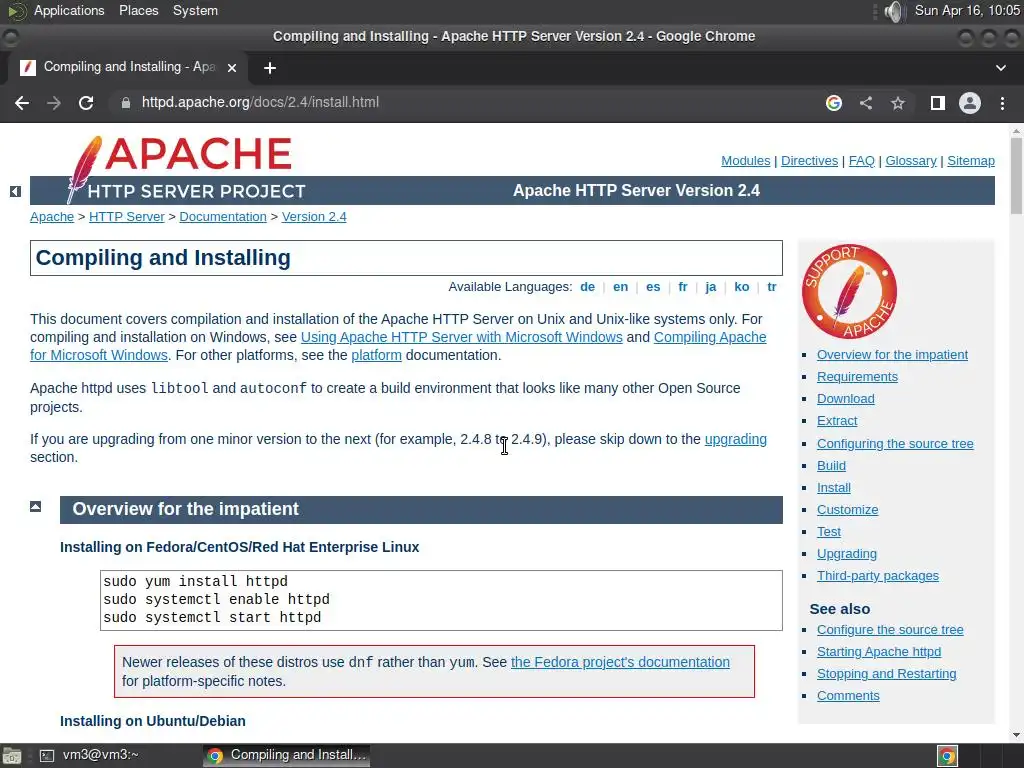Open the System menu
The image size is (1024, 768).
(195, 10)
